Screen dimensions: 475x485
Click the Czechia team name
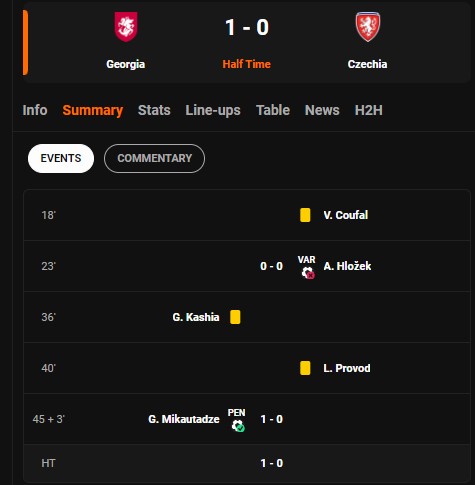[x=367, y=64]
